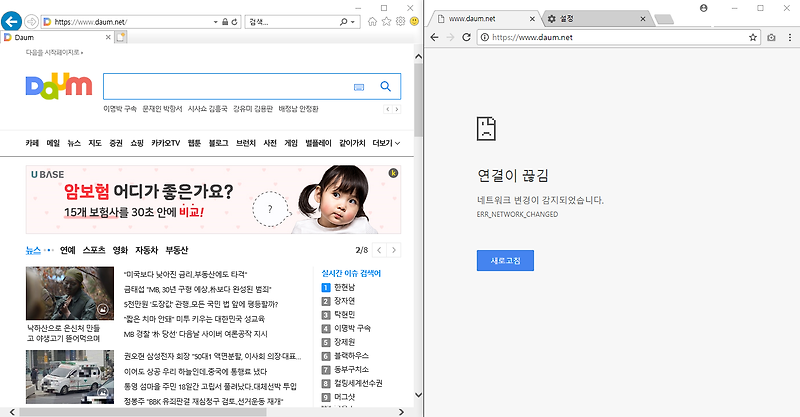Expand the 더보기 dropdown in Daum navigation
The image size is (800, 417).
(386, 143)
